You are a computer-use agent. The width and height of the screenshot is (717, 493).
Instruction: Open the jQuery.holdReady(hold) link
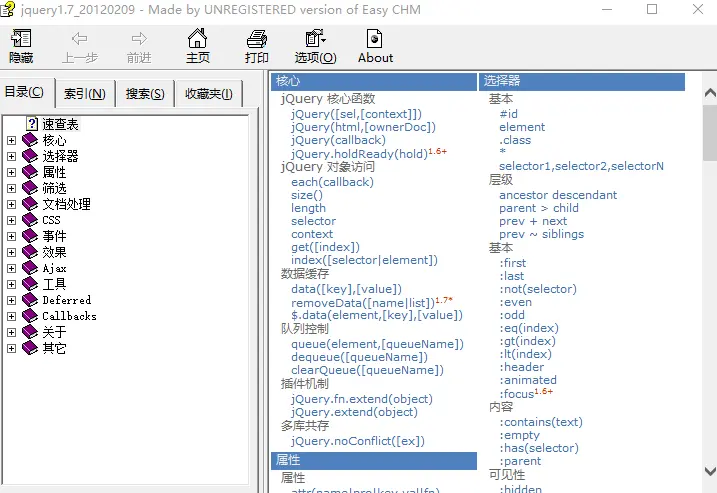tap(358, 154)
